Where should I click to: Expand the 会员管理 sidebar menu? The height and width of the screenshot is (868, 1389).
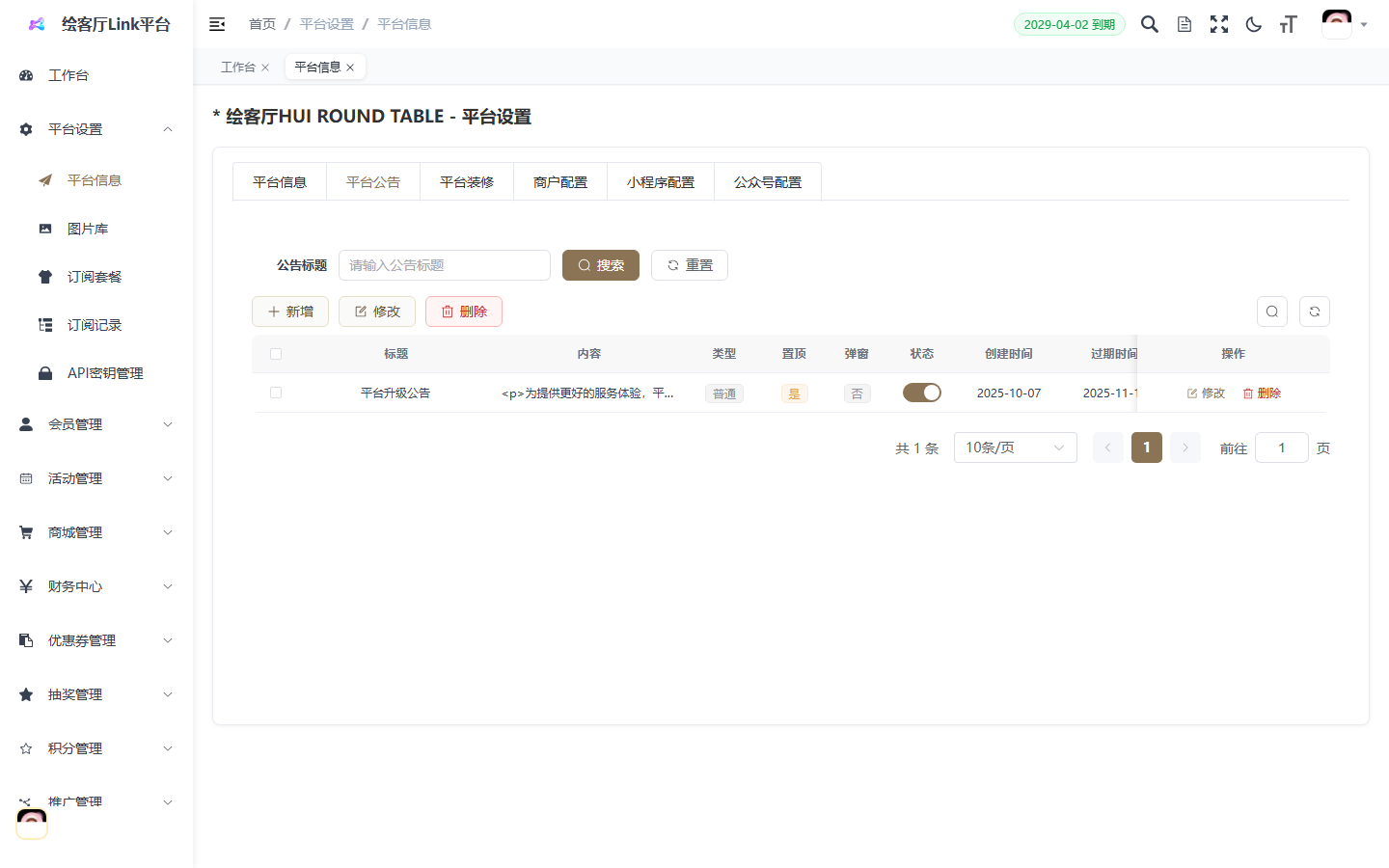96,424
